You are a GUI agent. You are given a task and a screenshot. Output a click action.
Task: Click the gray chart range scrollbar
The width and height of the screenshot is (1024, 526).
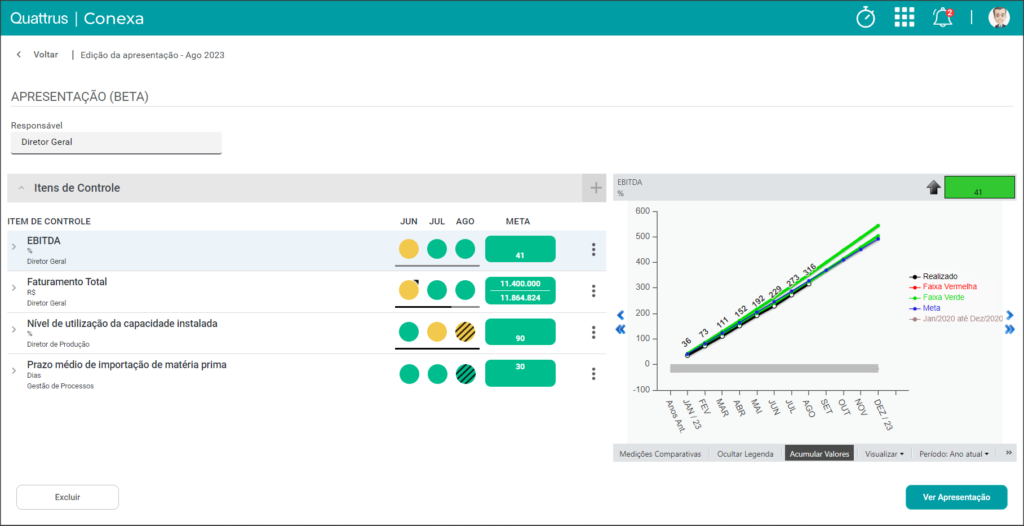coord(775,369)
